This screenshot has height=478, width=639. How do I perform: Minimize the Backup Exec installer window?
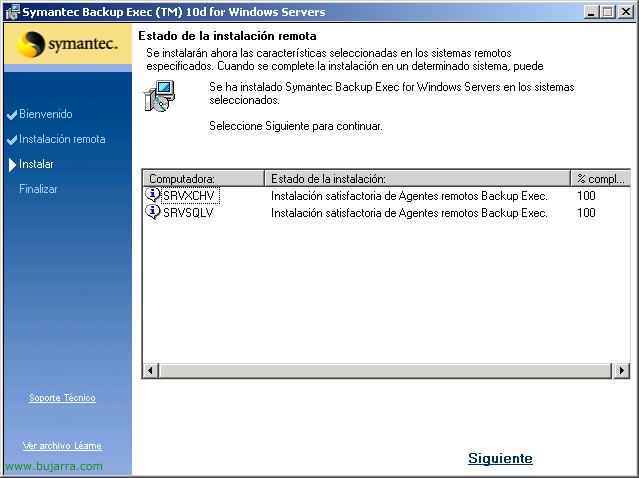tap(591, 12)
